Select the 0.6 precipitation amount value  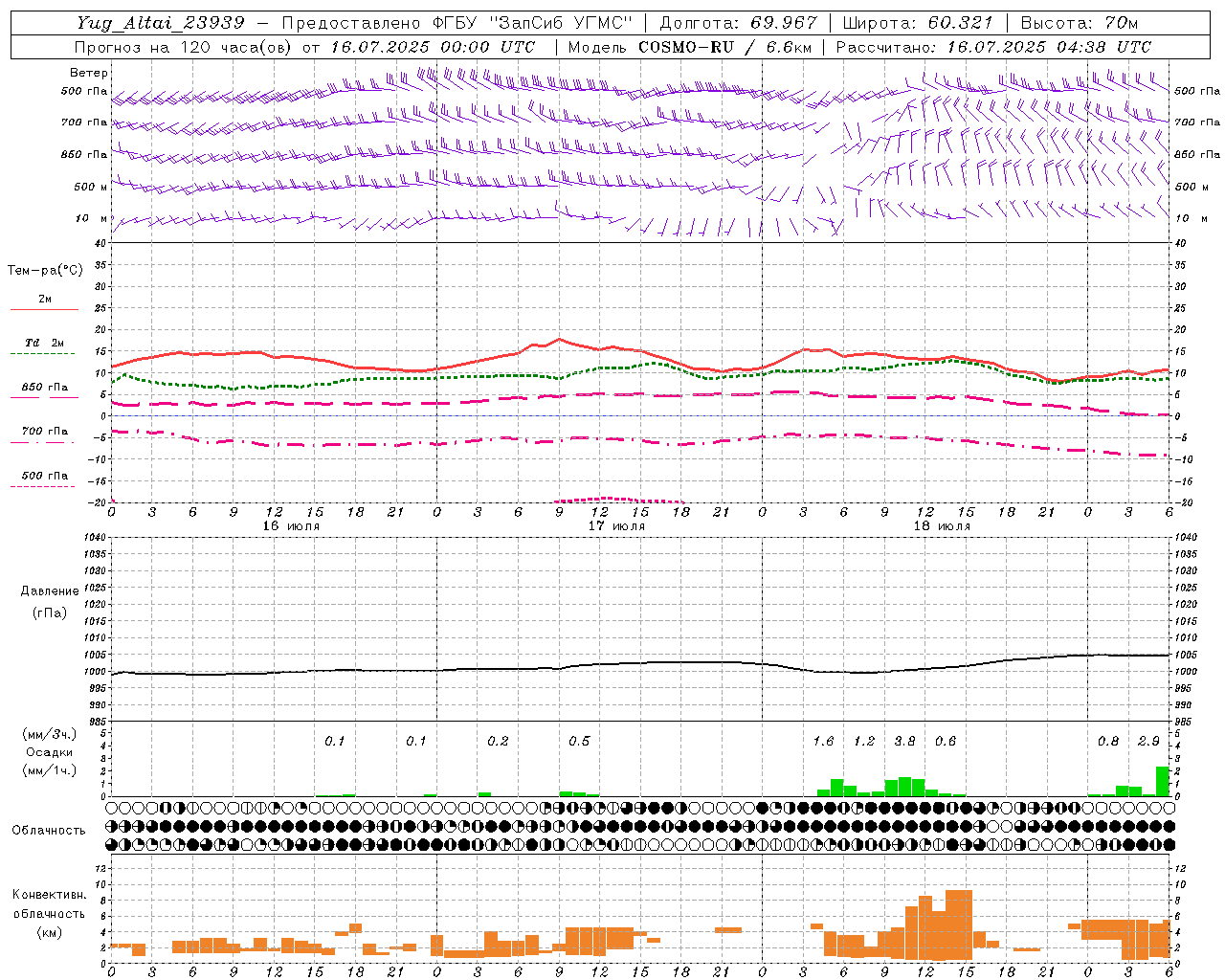click(x=946, y=741)
